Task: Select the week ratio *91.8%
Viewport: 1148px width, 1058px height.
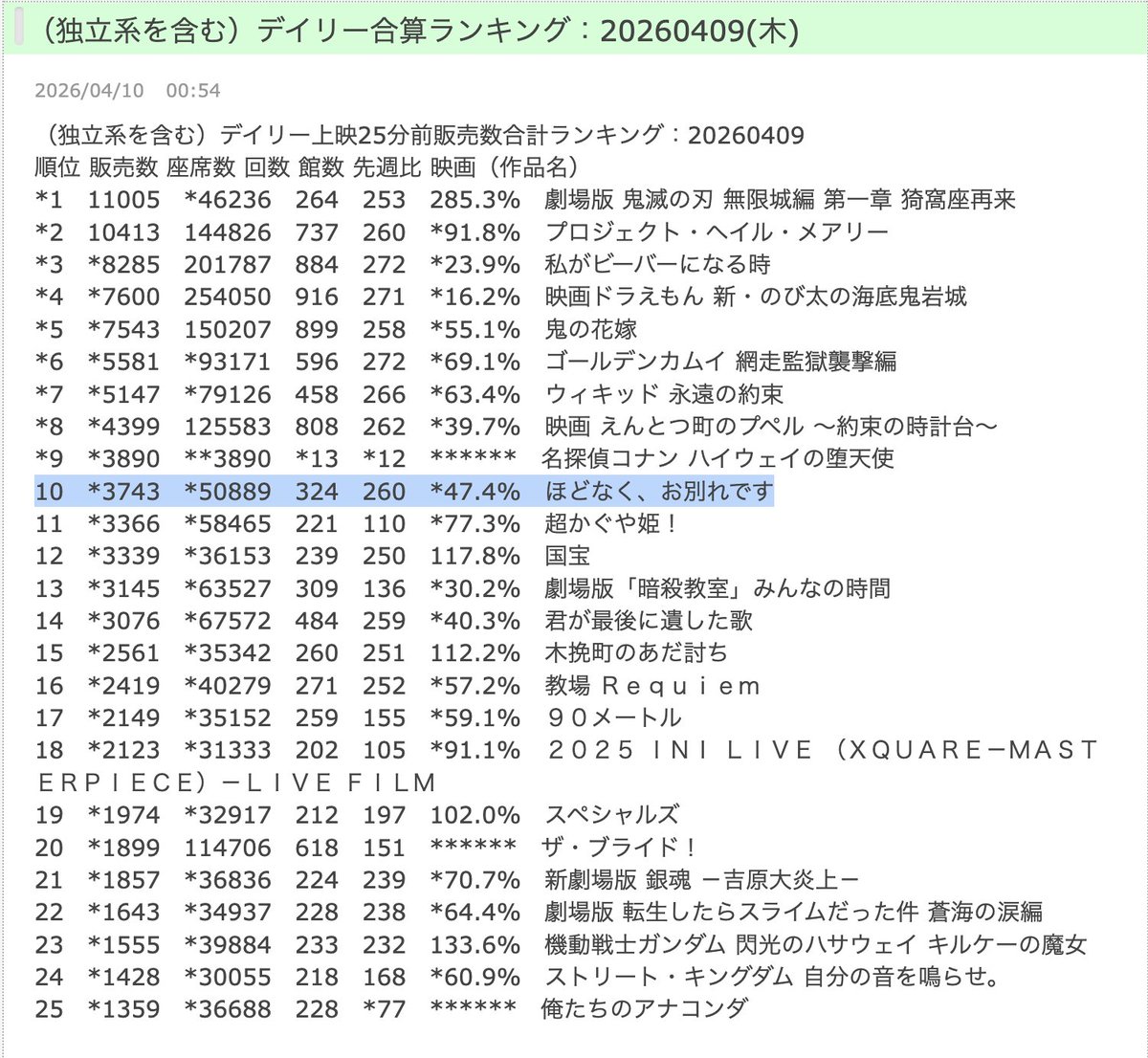Action: point(475,233)
